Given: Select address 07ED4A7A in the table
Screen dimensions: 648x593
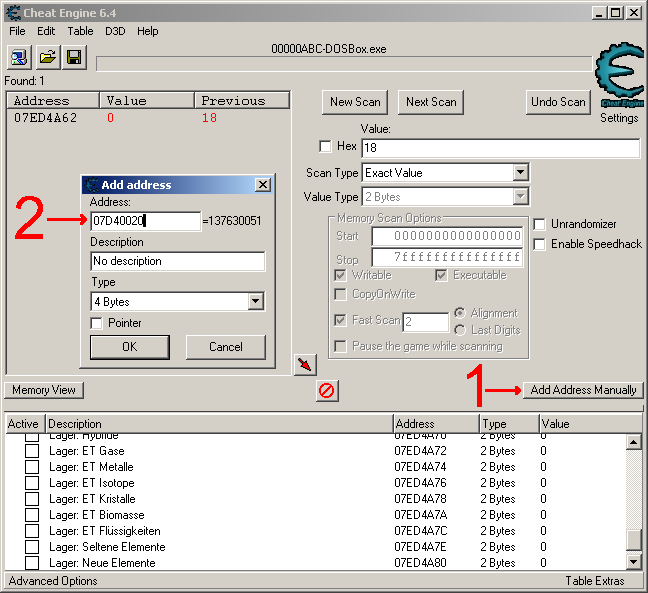Looking at the screenshot, I should (421, 515).
